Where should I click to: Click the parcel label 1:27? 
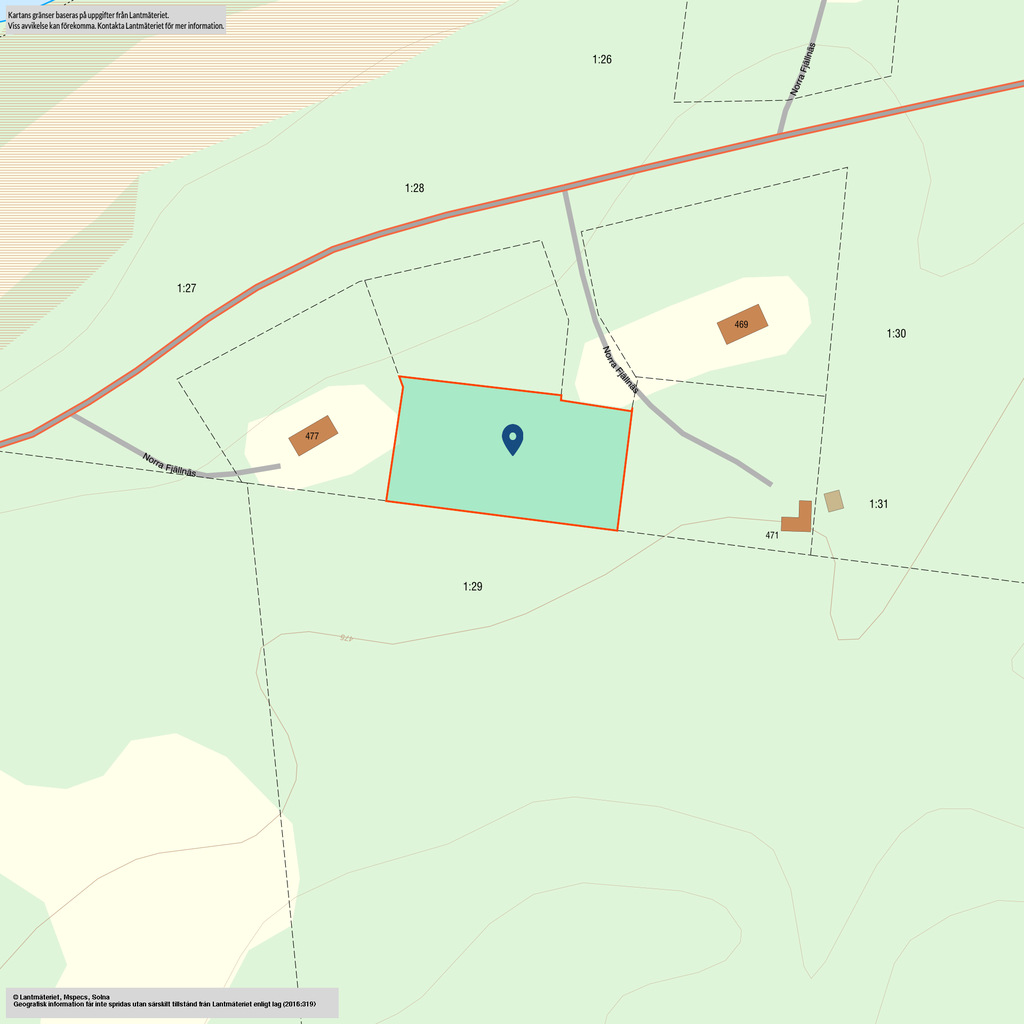[186, 289]
